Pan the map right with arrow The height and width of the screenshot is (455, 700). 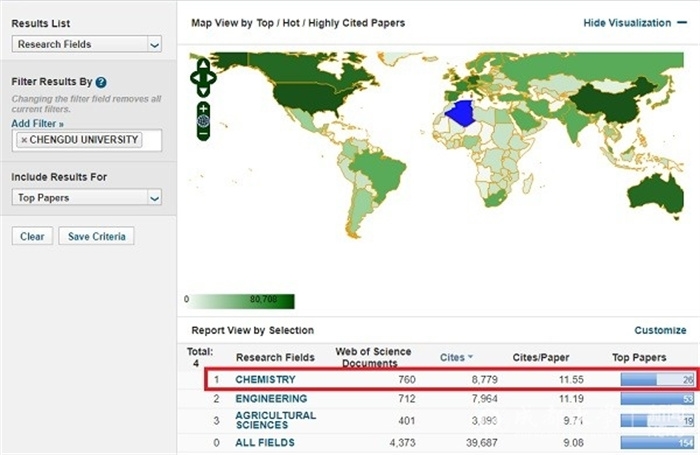click(x=212, y=75)
